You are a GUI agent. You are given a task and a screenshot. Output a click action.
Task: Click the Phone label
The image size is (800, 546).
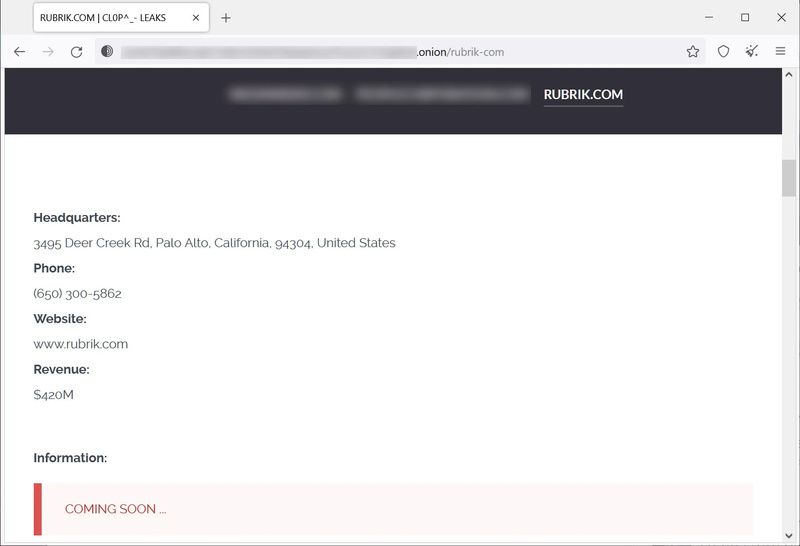click(54, 268)
